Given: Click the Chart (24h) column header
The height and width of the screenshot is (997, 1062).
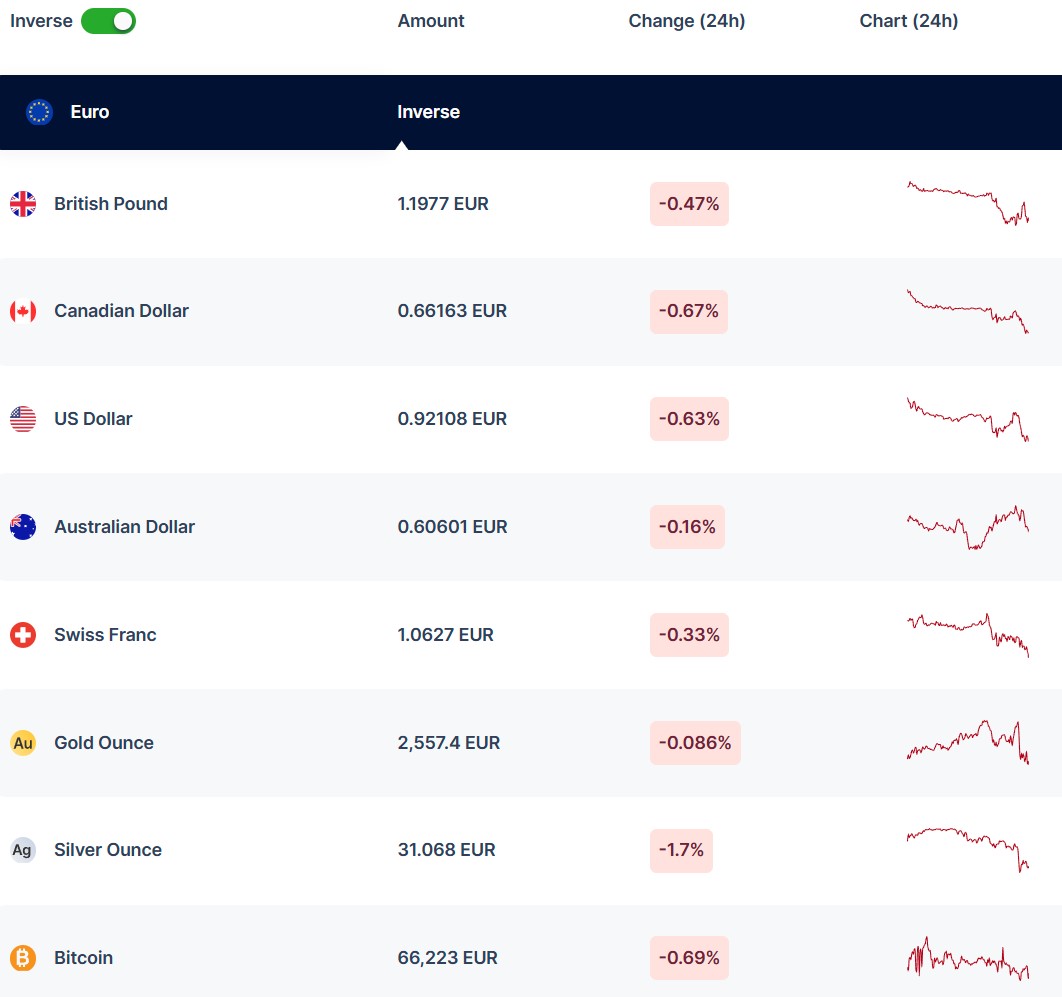Looking at the screenshot, I should tap(908, 21).
